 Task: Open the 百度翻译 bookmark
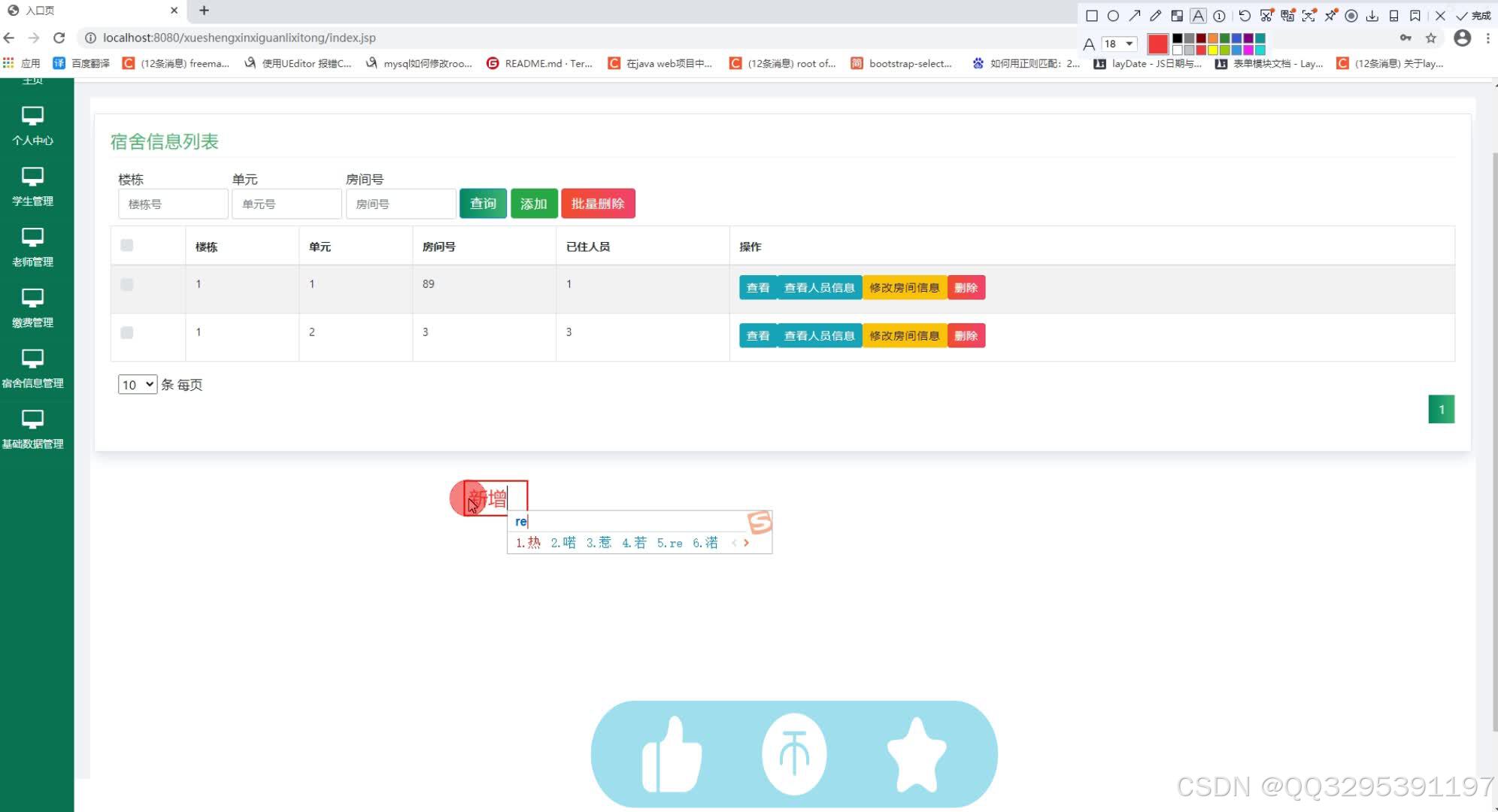(82, 63)
